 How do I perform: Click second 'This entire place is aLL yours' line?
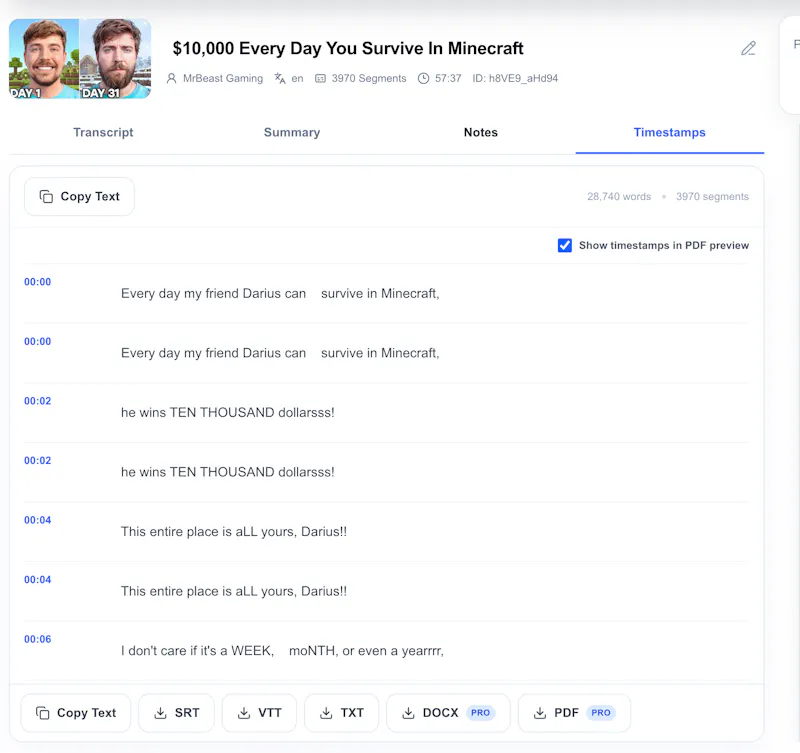pos(234,591)
